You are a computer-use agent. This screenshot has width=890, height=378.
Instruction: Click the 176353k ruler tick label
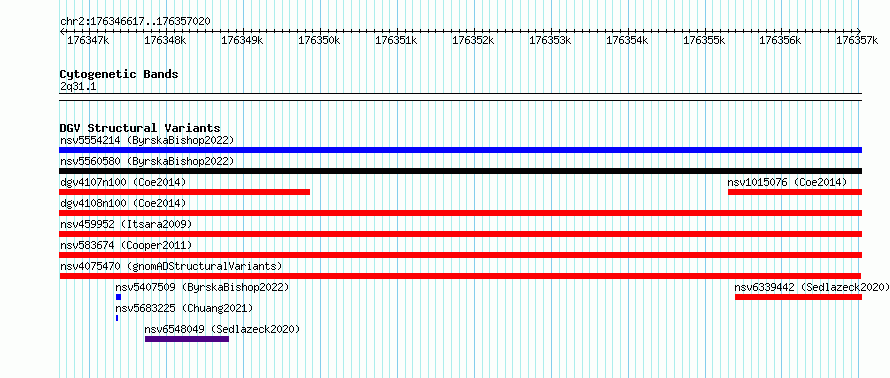pos(550,40)
